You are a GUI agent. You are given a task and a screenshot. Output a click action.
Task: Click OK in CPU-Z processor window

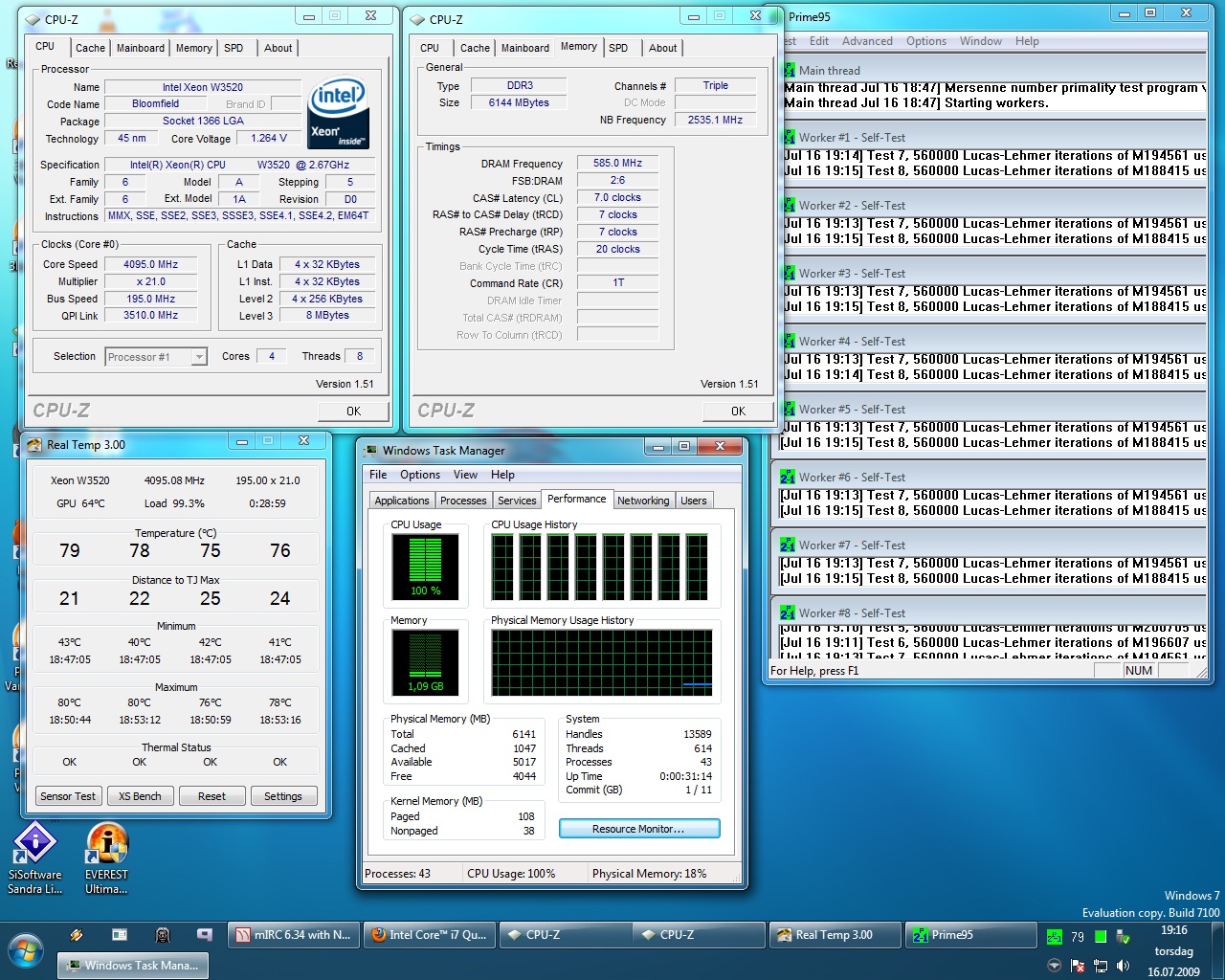(x=353, y=411)
